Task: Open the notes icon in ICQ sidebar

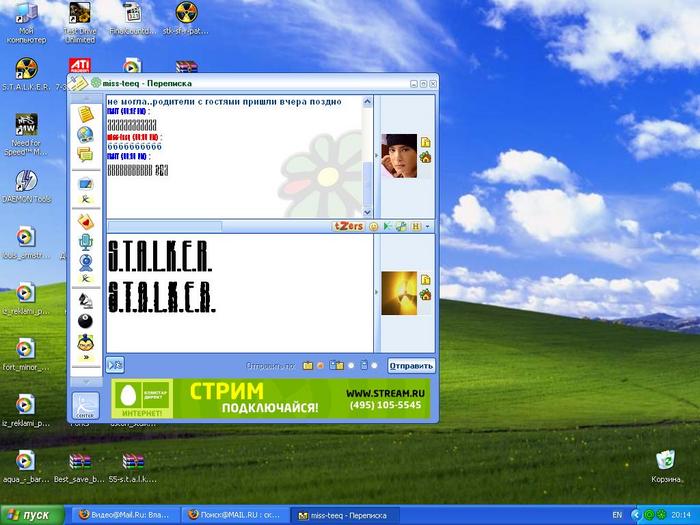Action: 85,114
